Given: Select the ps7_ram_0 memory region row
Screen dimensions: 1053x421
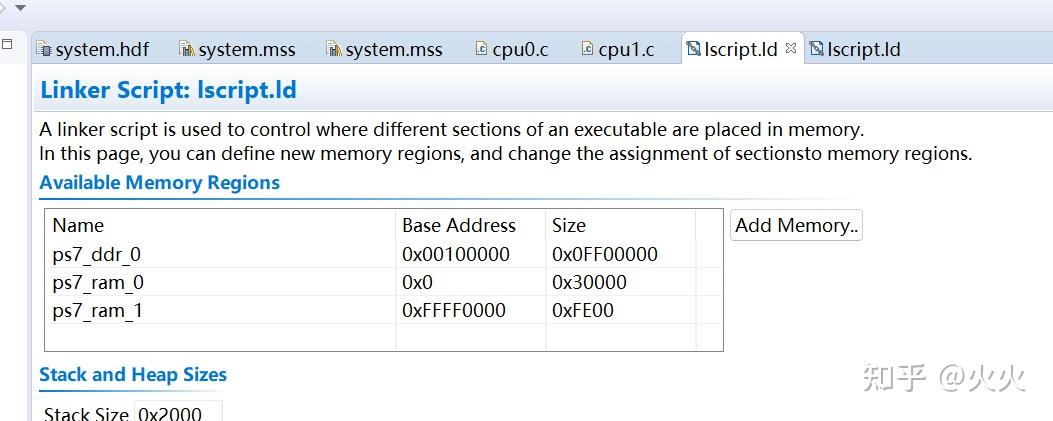Looking at the screenshot, I should click(x=383, y=283).
